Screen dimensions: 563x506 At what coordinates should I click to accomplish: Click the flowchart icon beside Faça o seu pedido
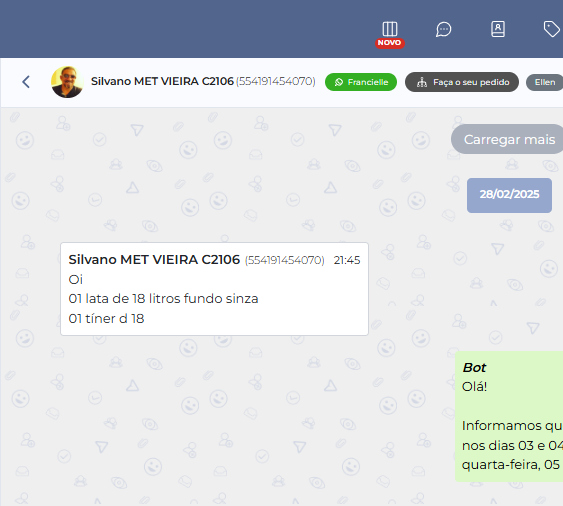click(x=422, y=82)
